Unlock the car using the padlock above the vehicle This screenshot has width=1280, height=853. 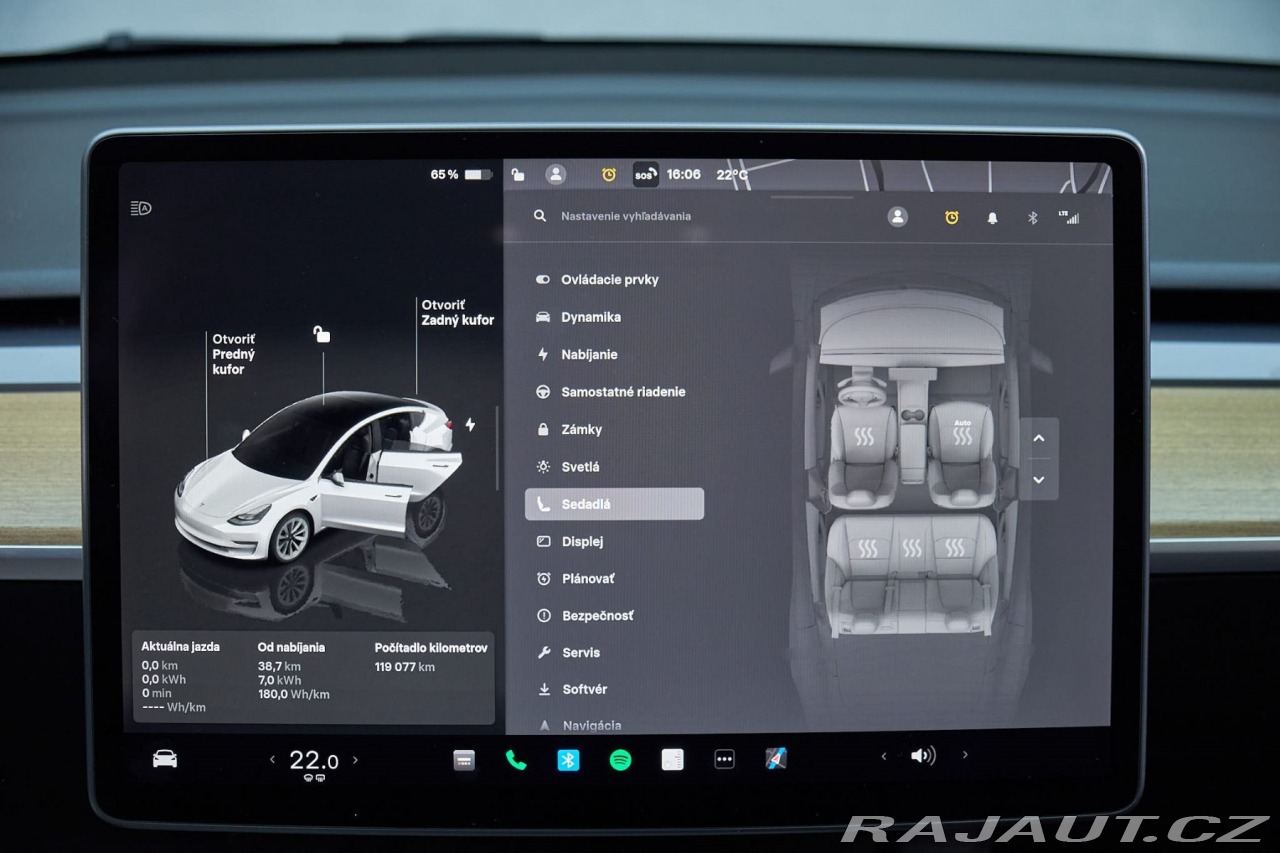point(321,334)
